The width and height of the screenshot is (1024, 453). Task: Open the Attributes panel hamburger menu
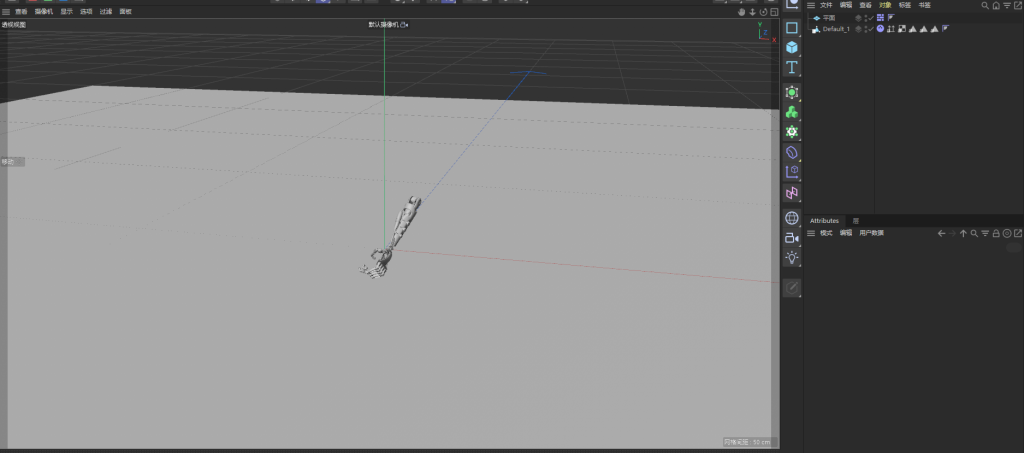tap(811, 233)
